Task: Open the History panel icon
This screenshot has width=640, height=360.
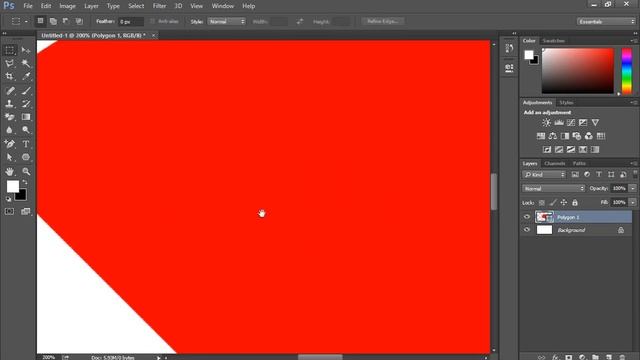Action: (x=509, y=48)
